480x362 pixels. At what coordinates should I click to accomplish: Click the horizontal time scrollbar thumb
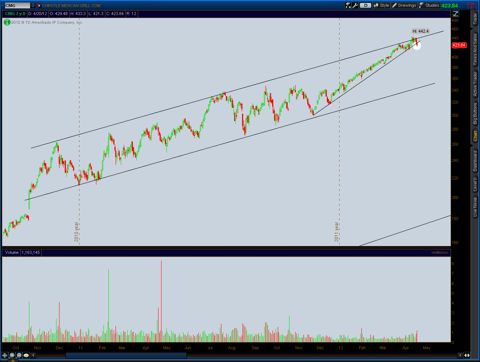point(126,355)
